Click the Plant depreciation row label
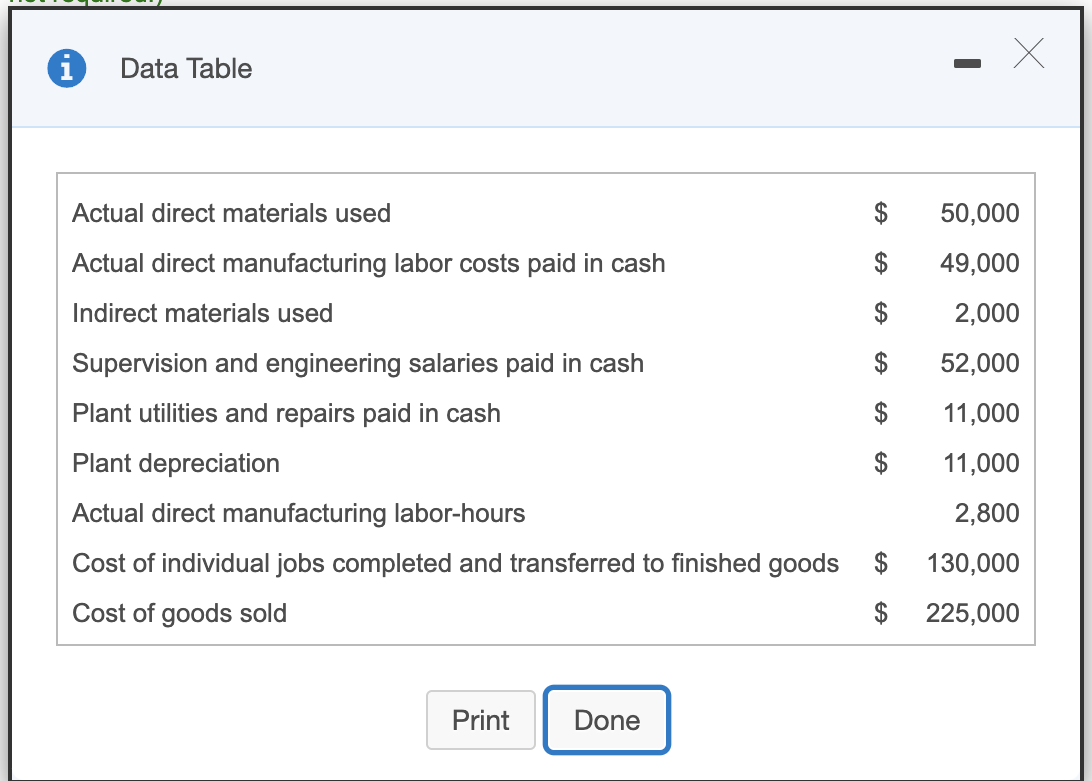This screenshot has height=781, width=1092. point(176,463)
